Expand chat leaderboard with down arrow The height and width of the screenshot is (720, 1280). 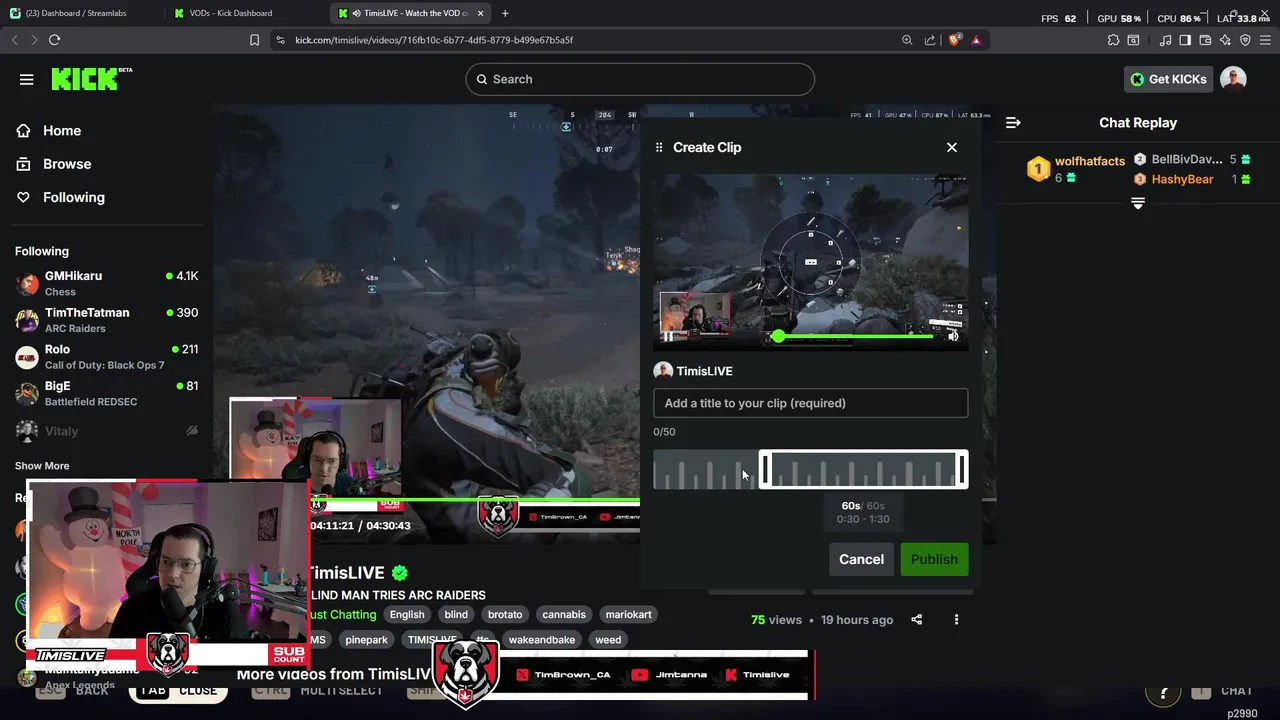coord(1138,203)
